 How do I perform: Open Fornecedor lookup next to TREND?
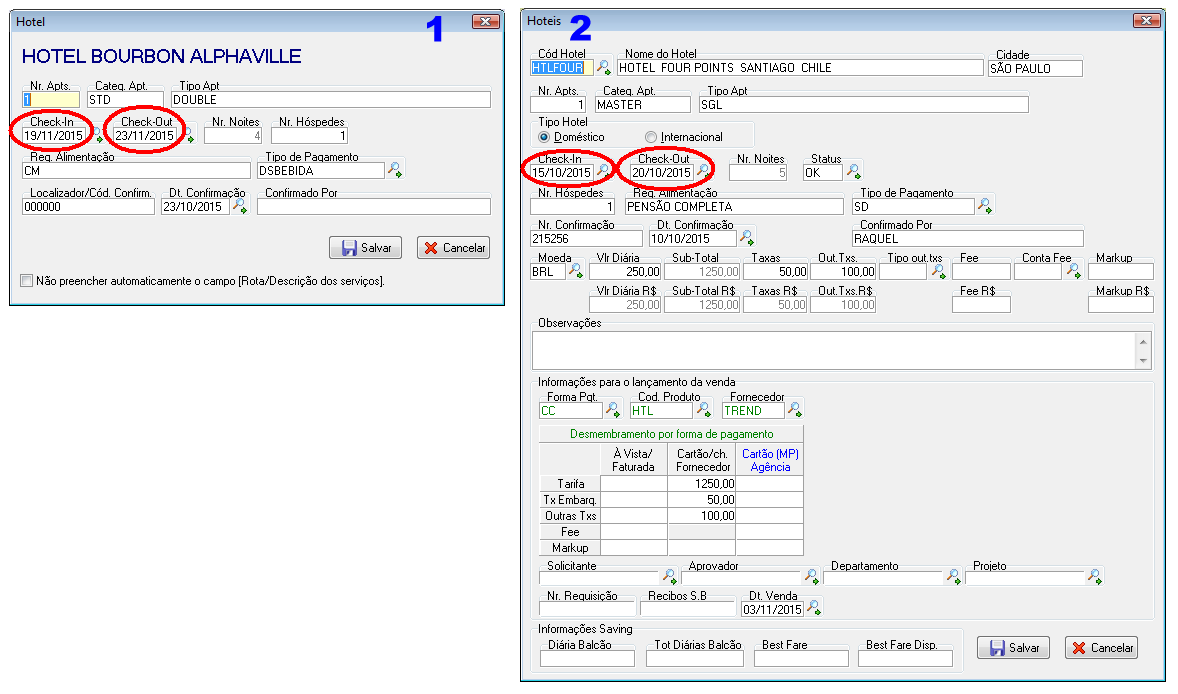tap(794, 410)
